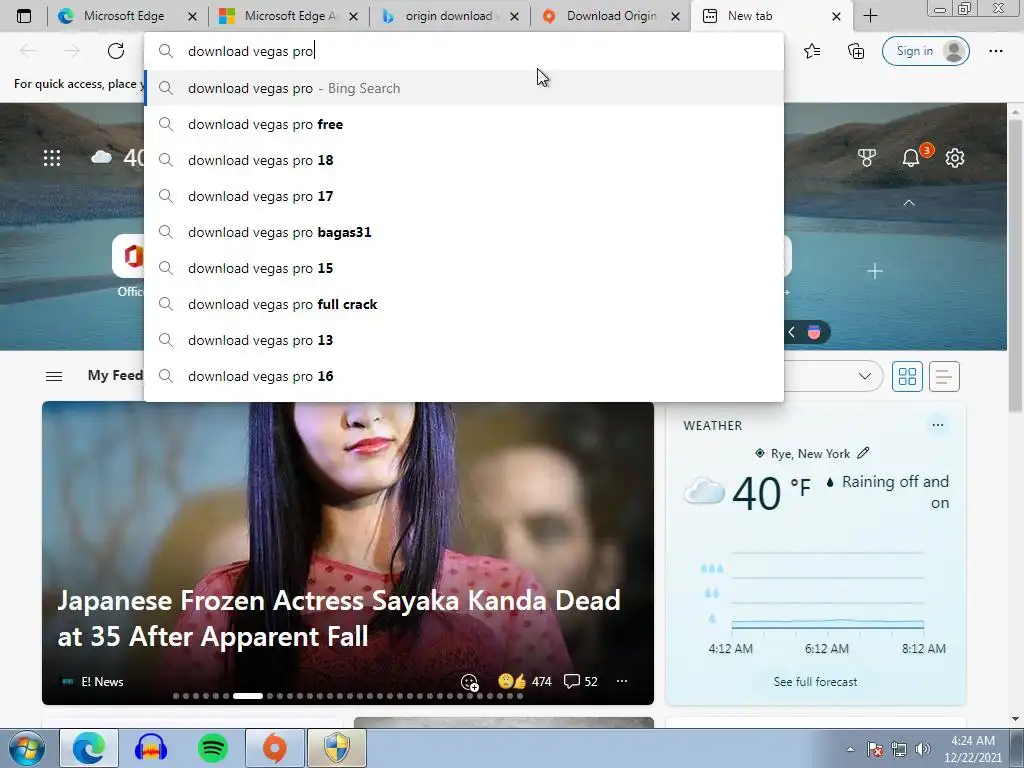Select the suggestion download vegas pro 16
The image size is (1024, 768).
[464, 376]
